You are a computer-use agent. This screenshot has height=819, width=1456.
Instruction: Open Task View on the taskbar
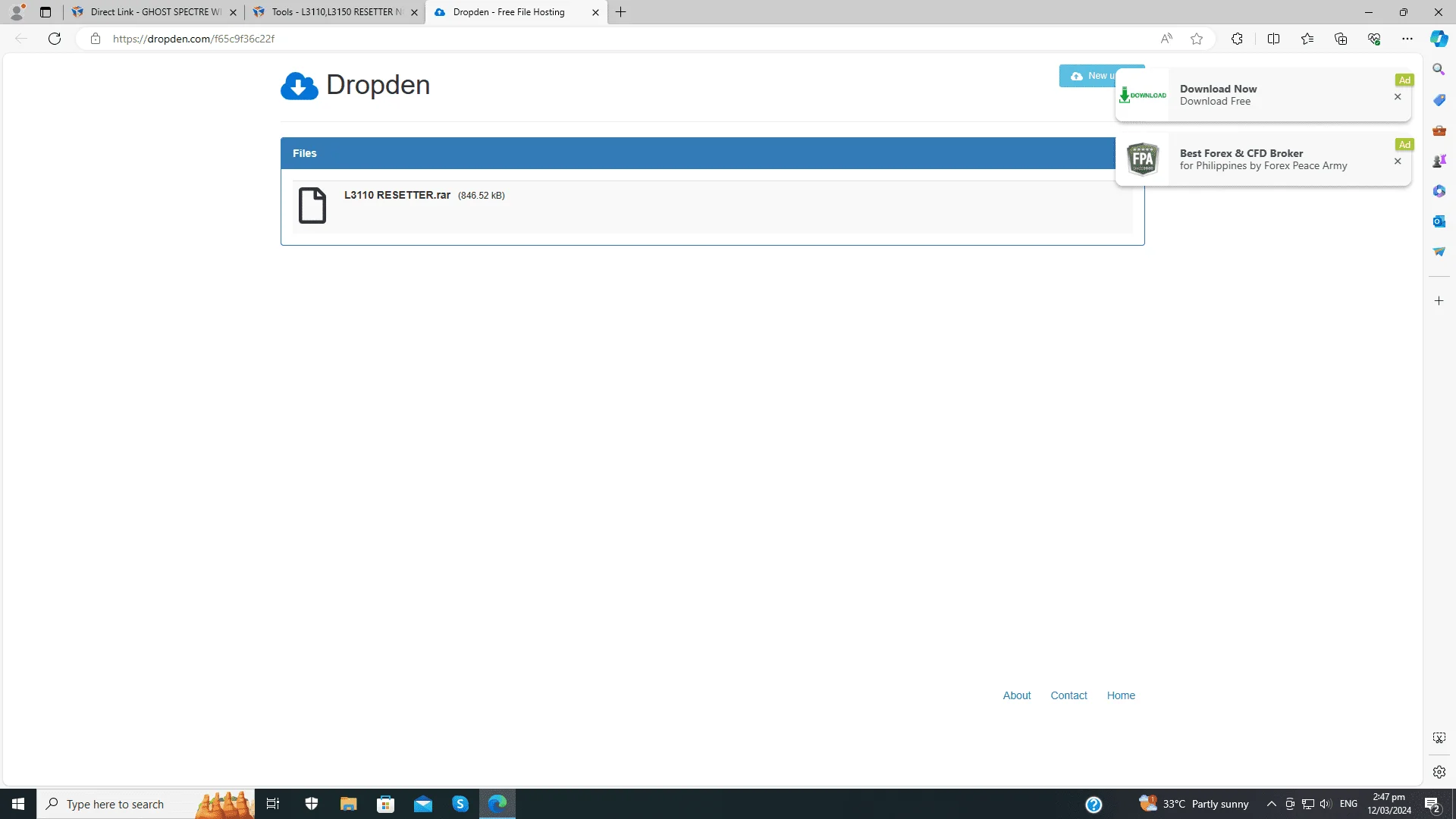tap(273, 804)
